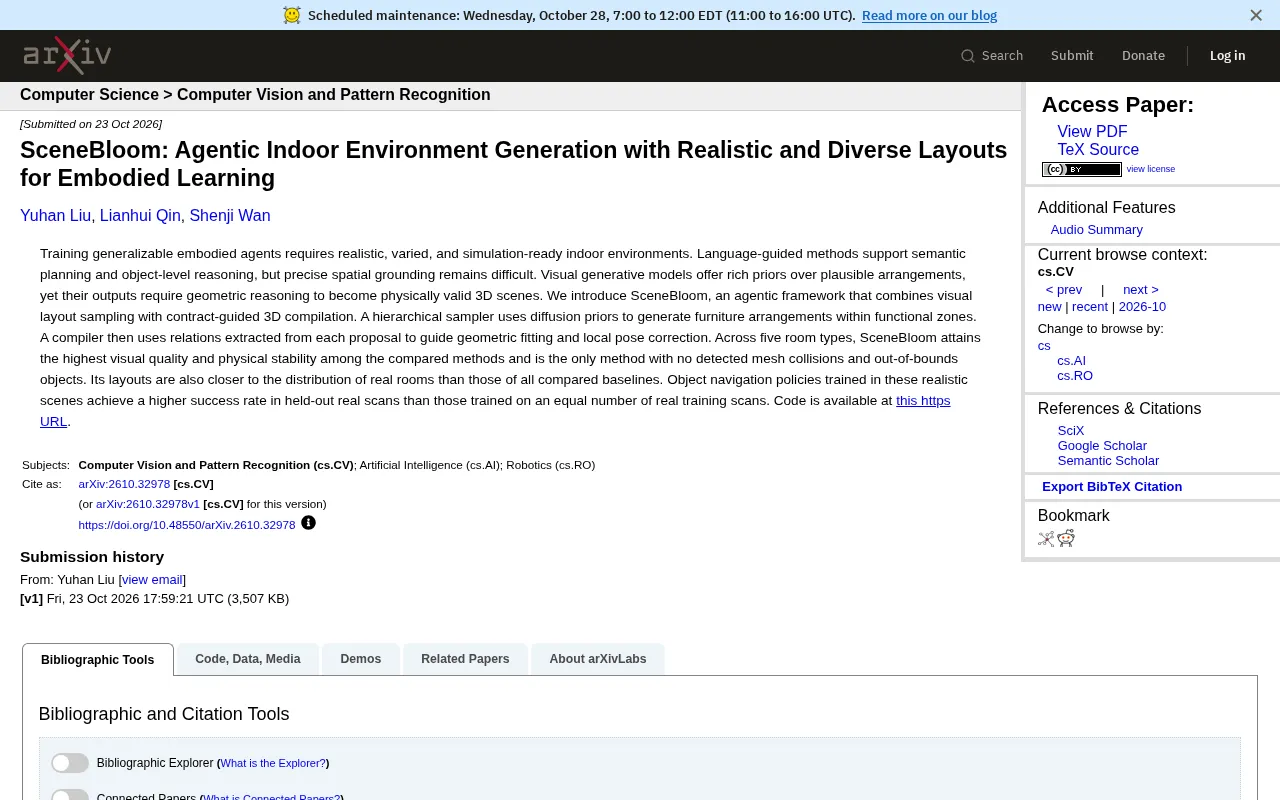Viewport: 1280px width, 800px height.
Task: Select the Related Papers tab
Action: click(465, 659)
